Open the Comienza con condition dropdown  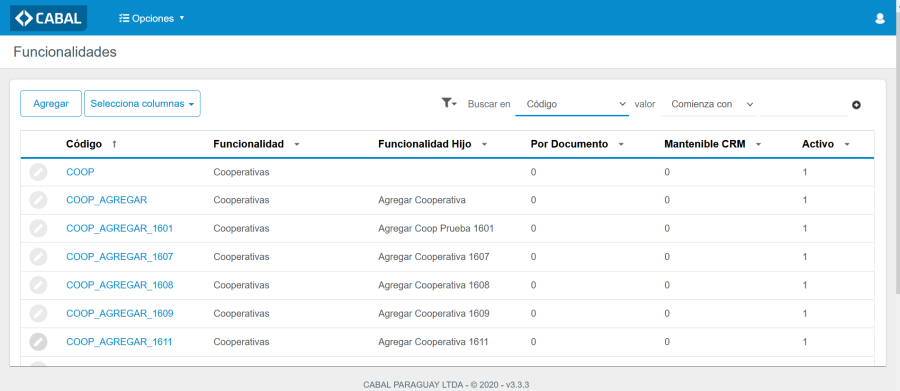tap(708, 104)
